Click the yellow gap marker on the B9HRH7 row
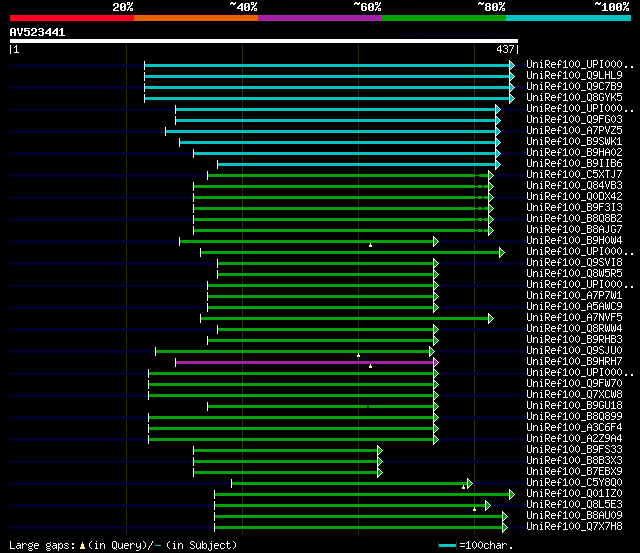This screenshot has height=553, width=640. (370, 366)
